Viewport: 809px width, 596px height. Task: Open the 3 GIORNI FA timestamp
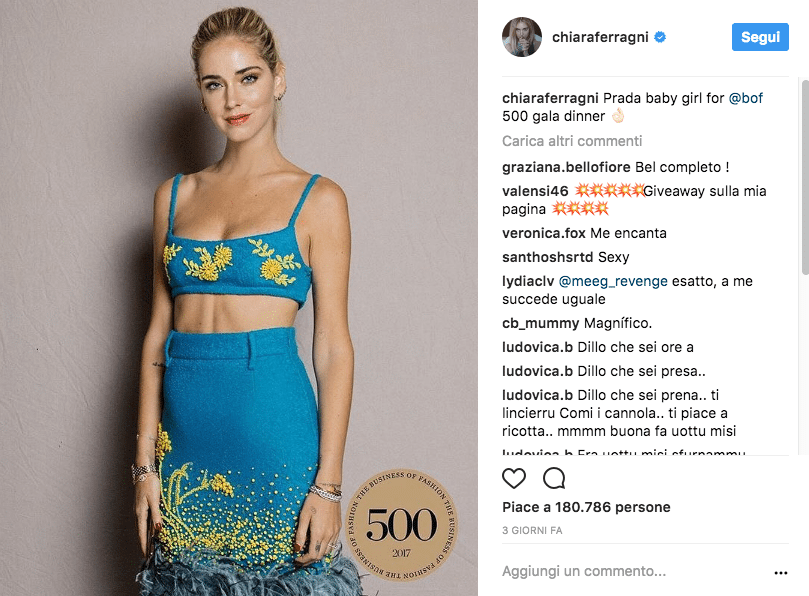[532, 530]
